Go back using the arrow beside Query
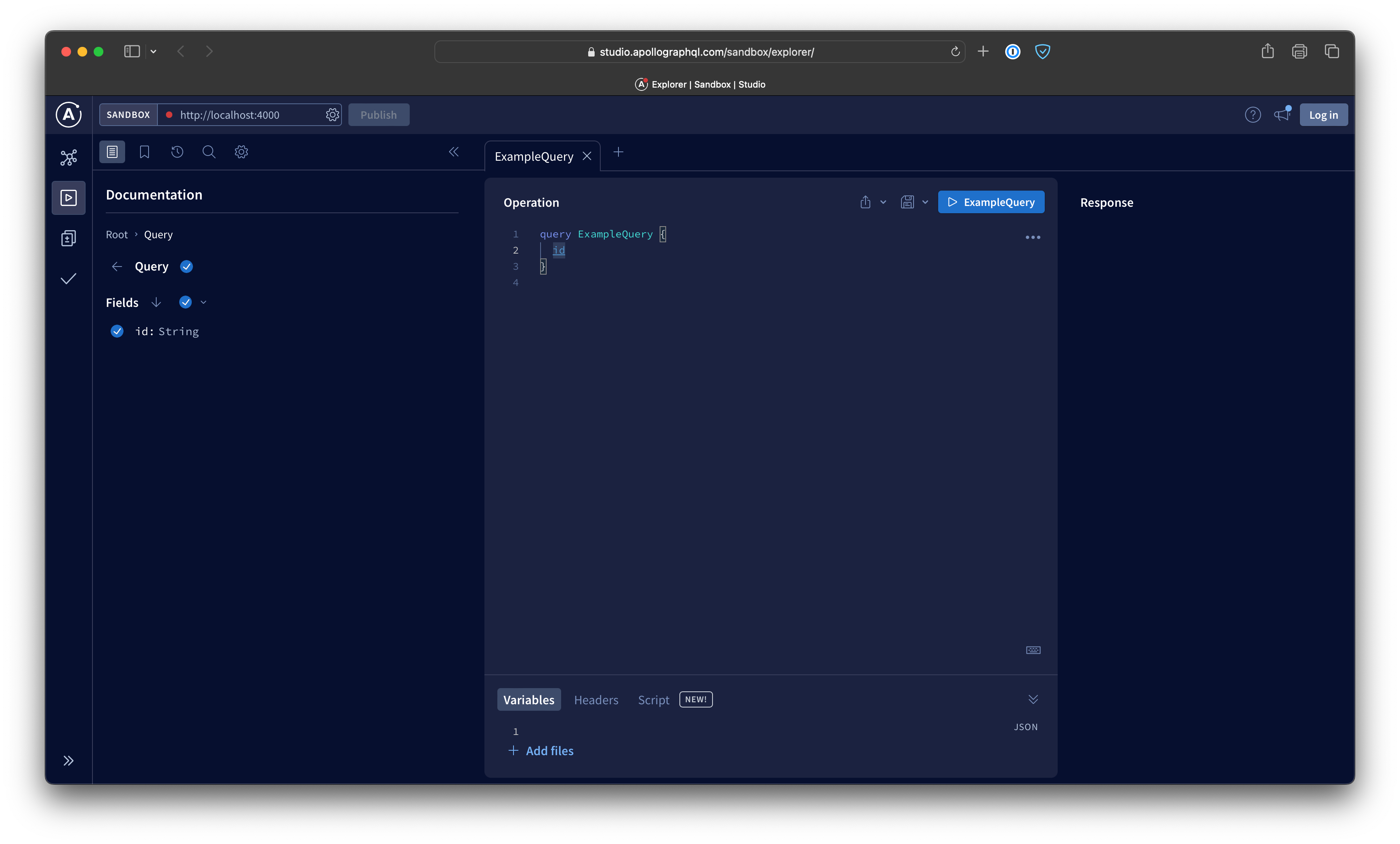 (x=117, y=267)
